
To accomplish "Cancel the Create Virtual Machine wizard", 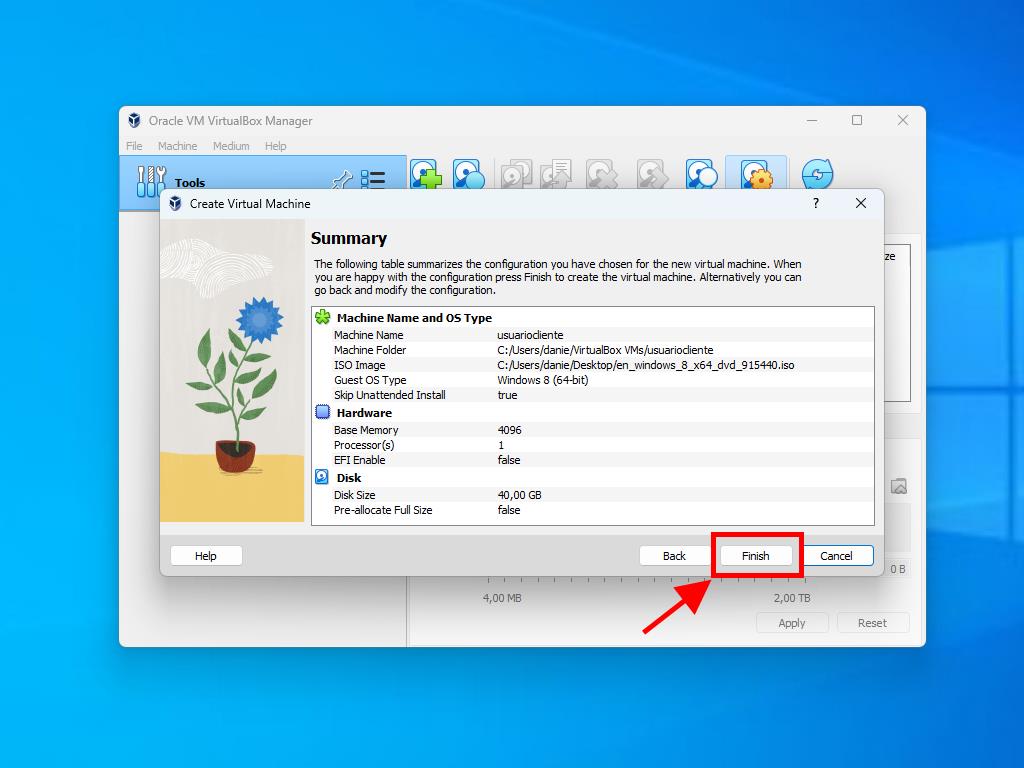I will coord(836,556).
